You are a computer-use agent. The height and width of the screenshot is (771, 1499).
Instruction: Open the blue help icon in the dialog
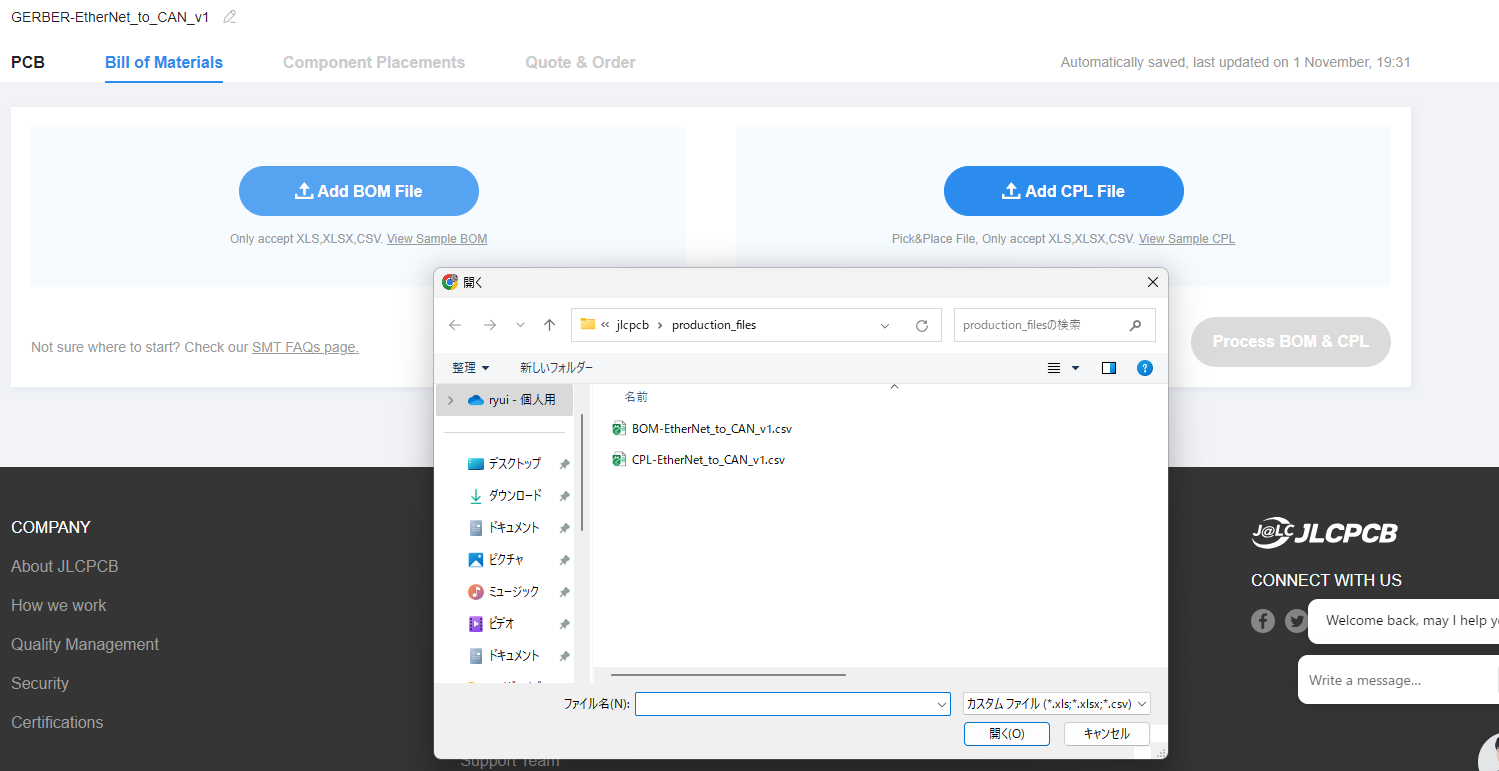tap(1145, 368)
